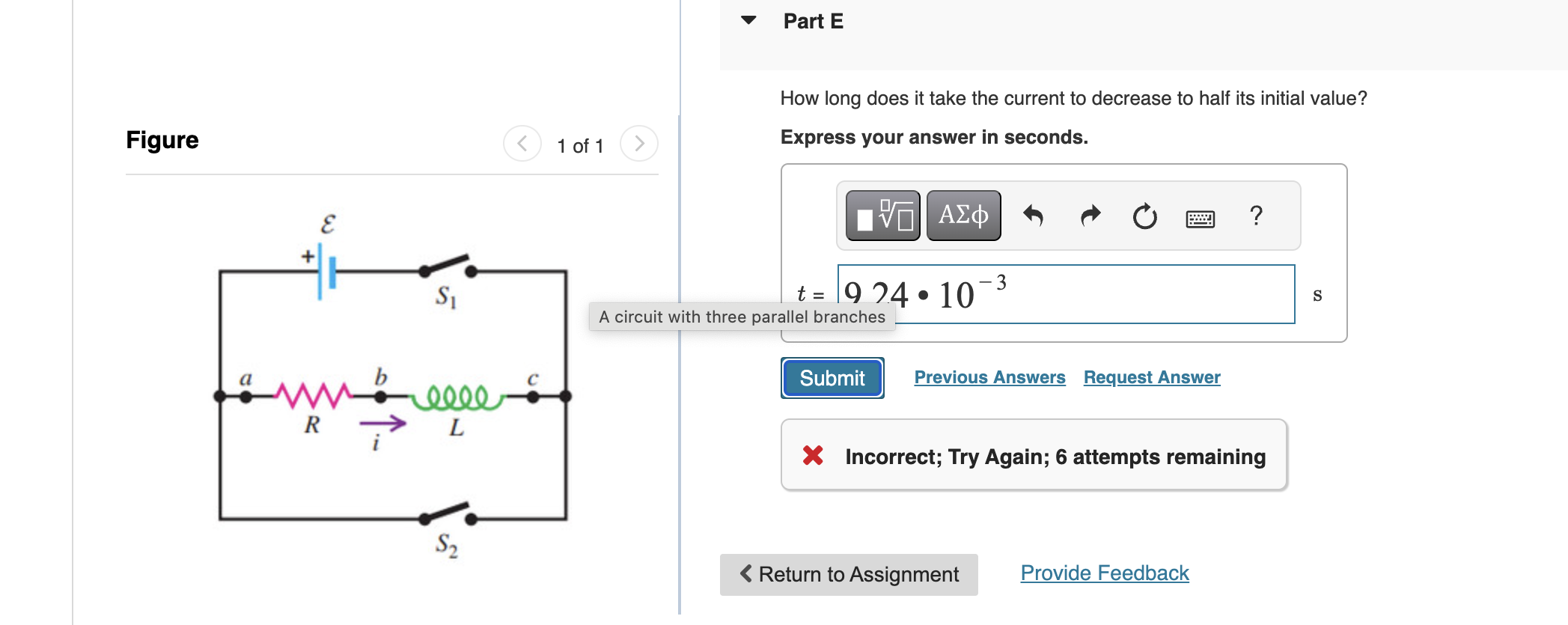Open the on-screen keyboard icon
The image size is (1568, 625).
(1199, 218)
